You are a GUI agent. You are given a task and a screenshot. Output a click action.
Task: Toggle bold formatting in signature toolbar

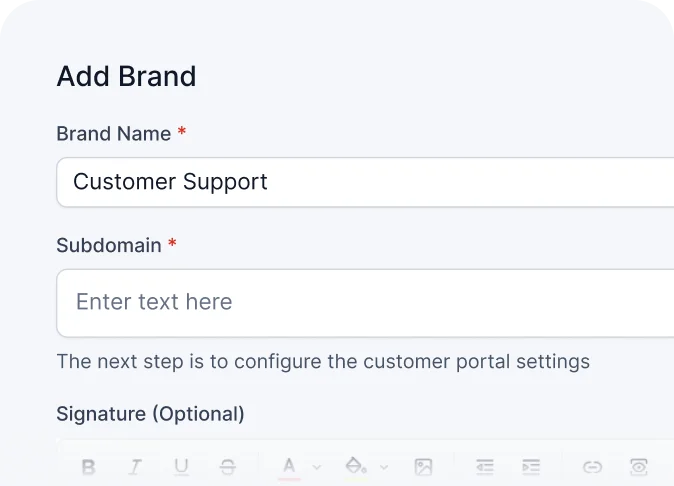coord(88,466)
